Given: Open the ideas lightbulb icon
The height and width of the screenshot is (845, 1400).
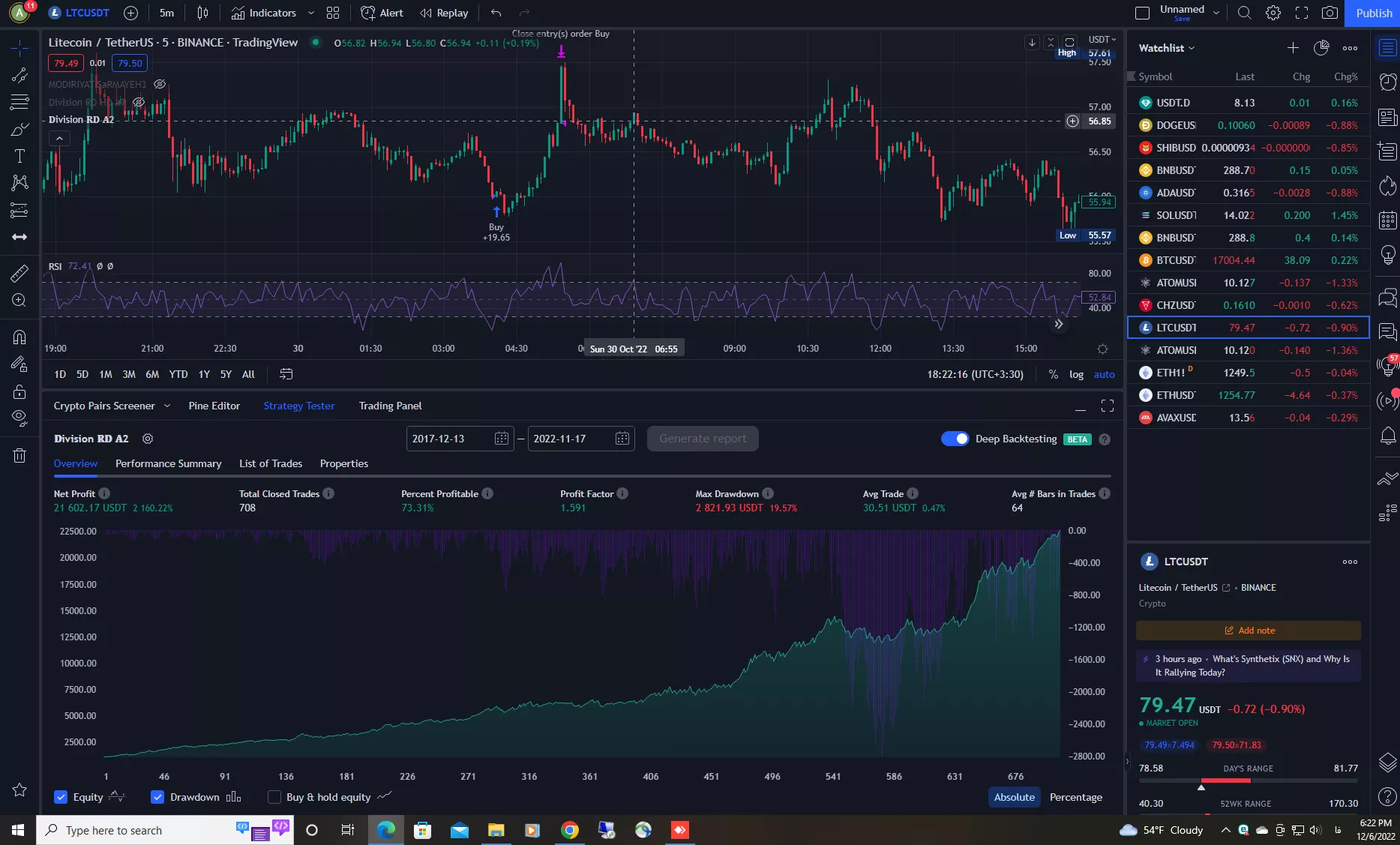Looking at the screenshot, I should click(1388, 256).
